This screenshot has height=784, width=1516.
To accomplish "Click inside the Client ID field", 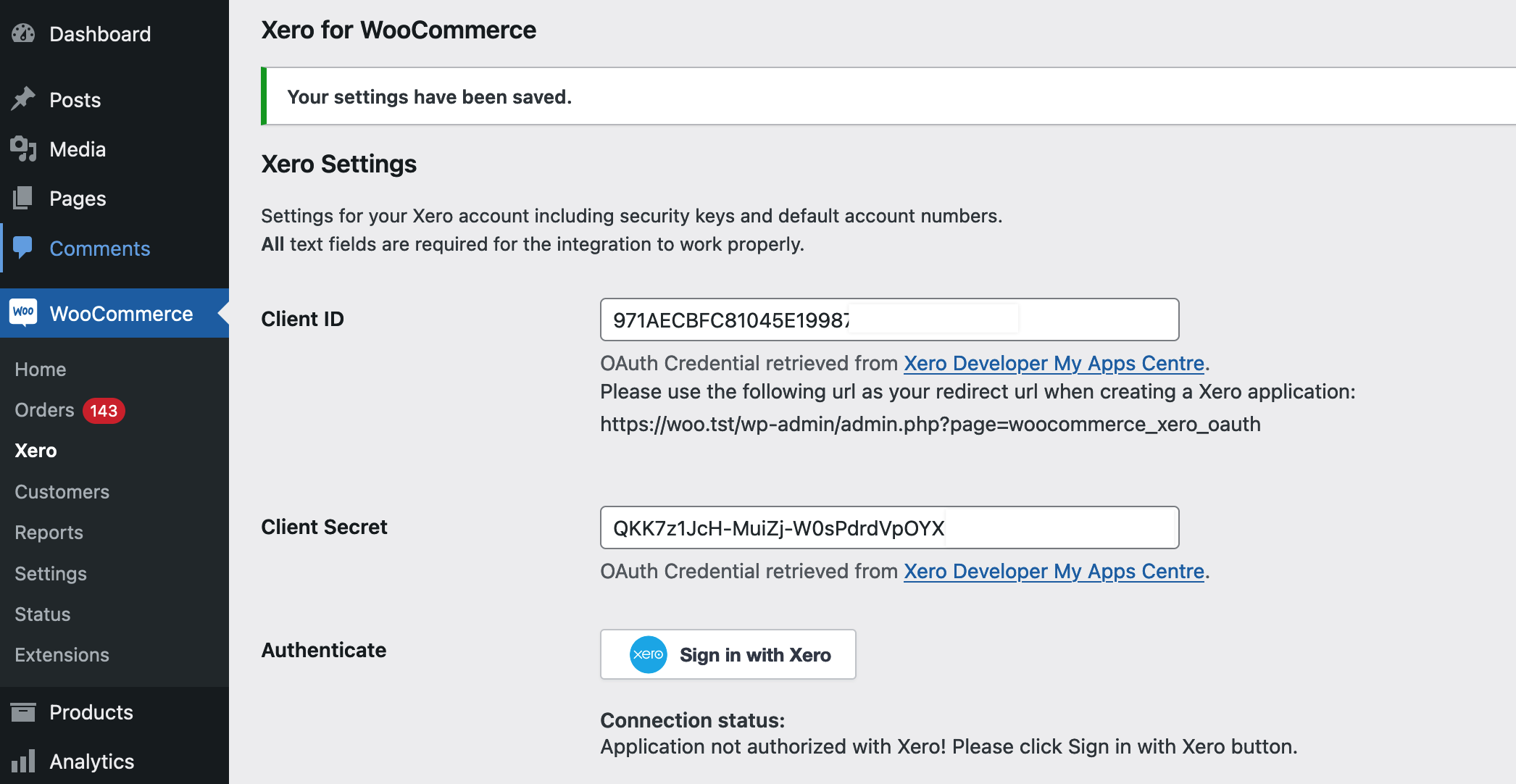I will [x=889, y=319].
